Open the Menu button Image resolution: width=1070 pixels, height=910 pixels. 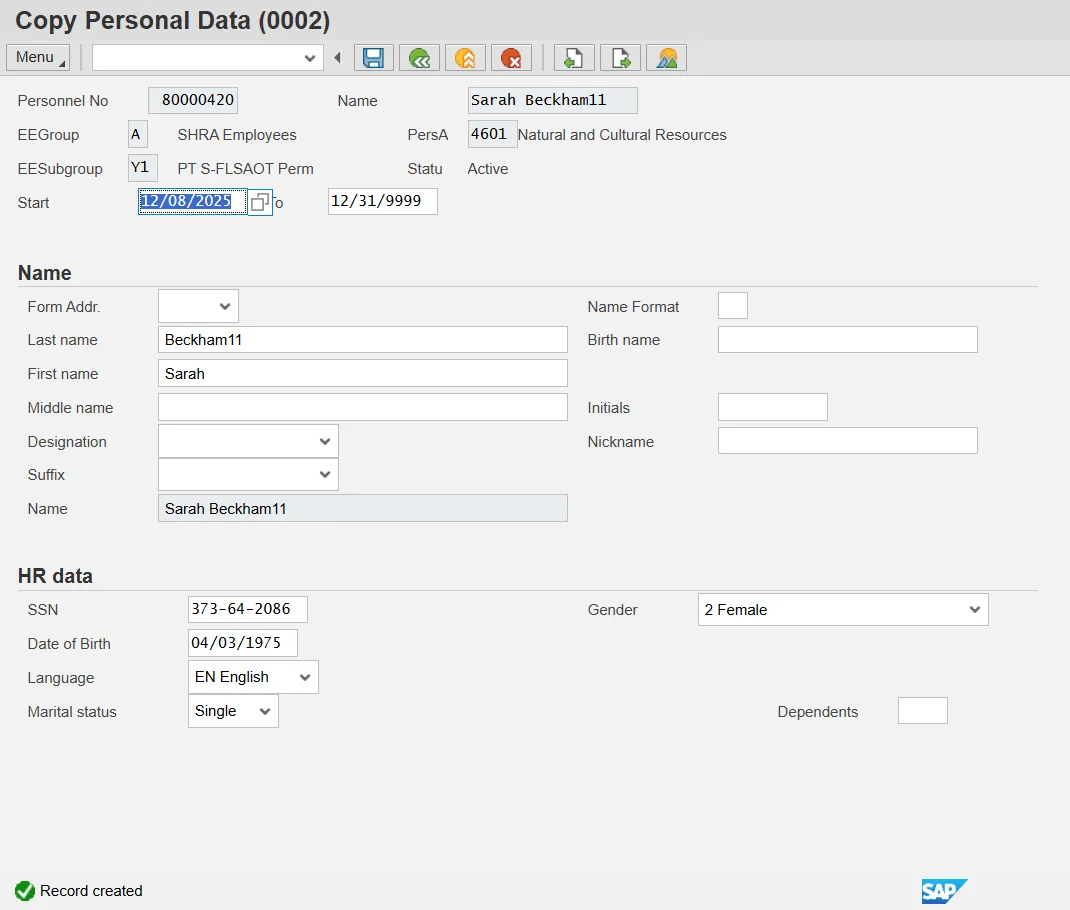pyautogui.click(x=38, y=58)
